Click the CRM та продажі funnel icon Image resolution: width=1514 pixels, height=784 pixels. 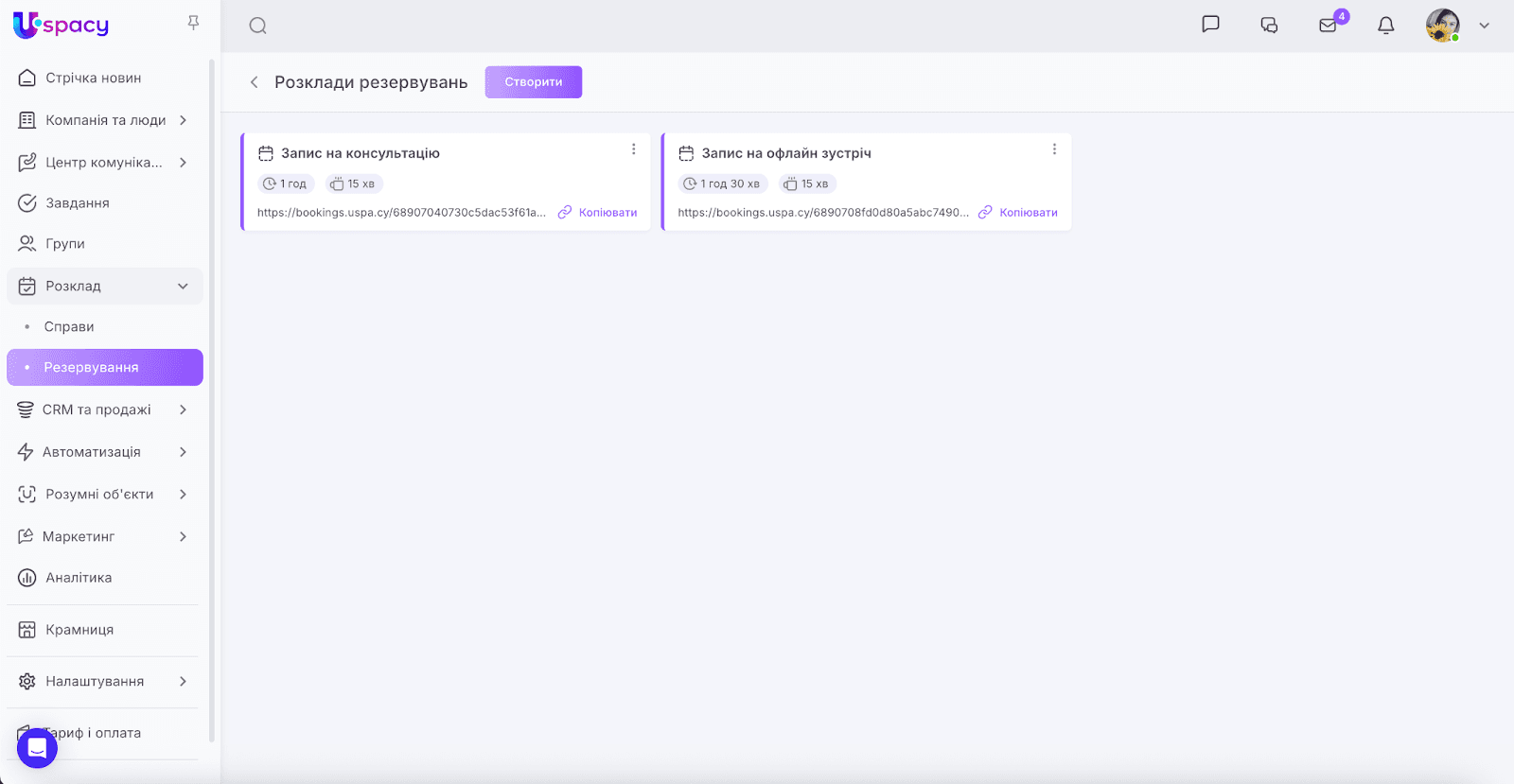pos(26,409)
